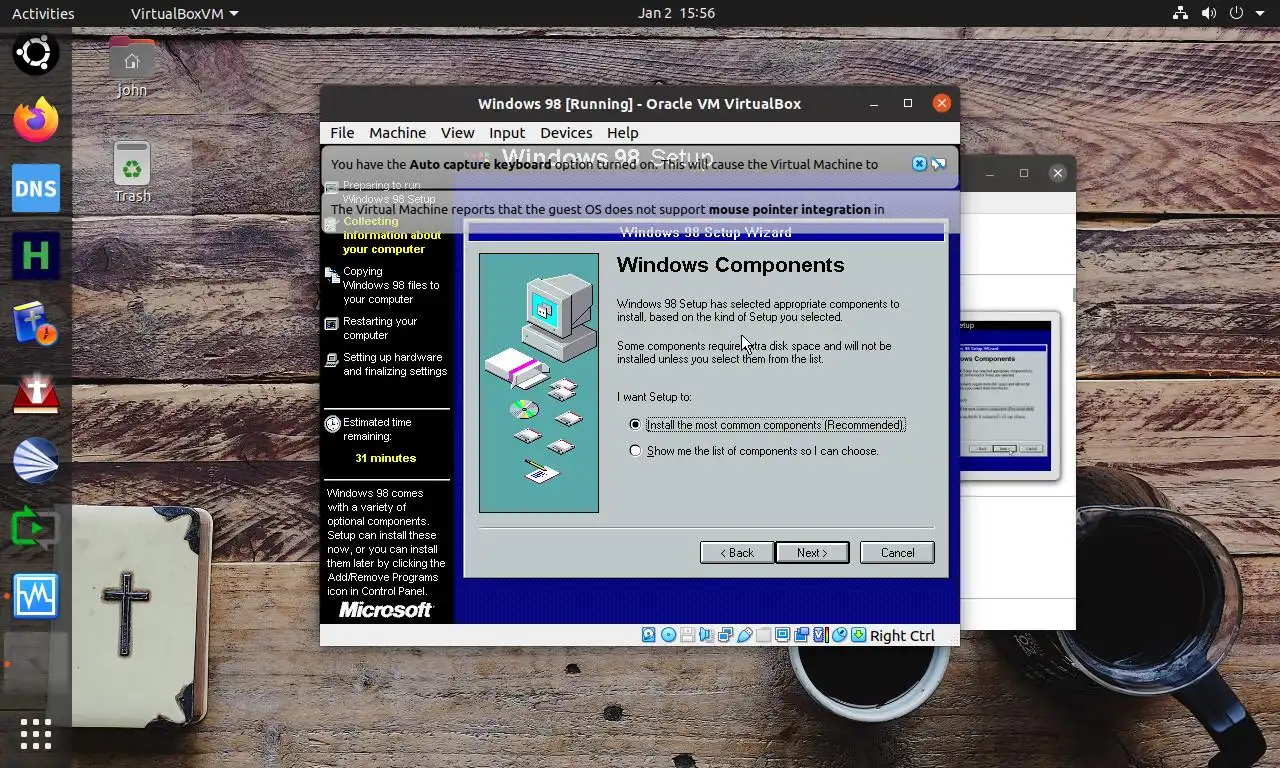Open the Help menu
This screenshot has width=1280, height=768.
coord(622,132)
